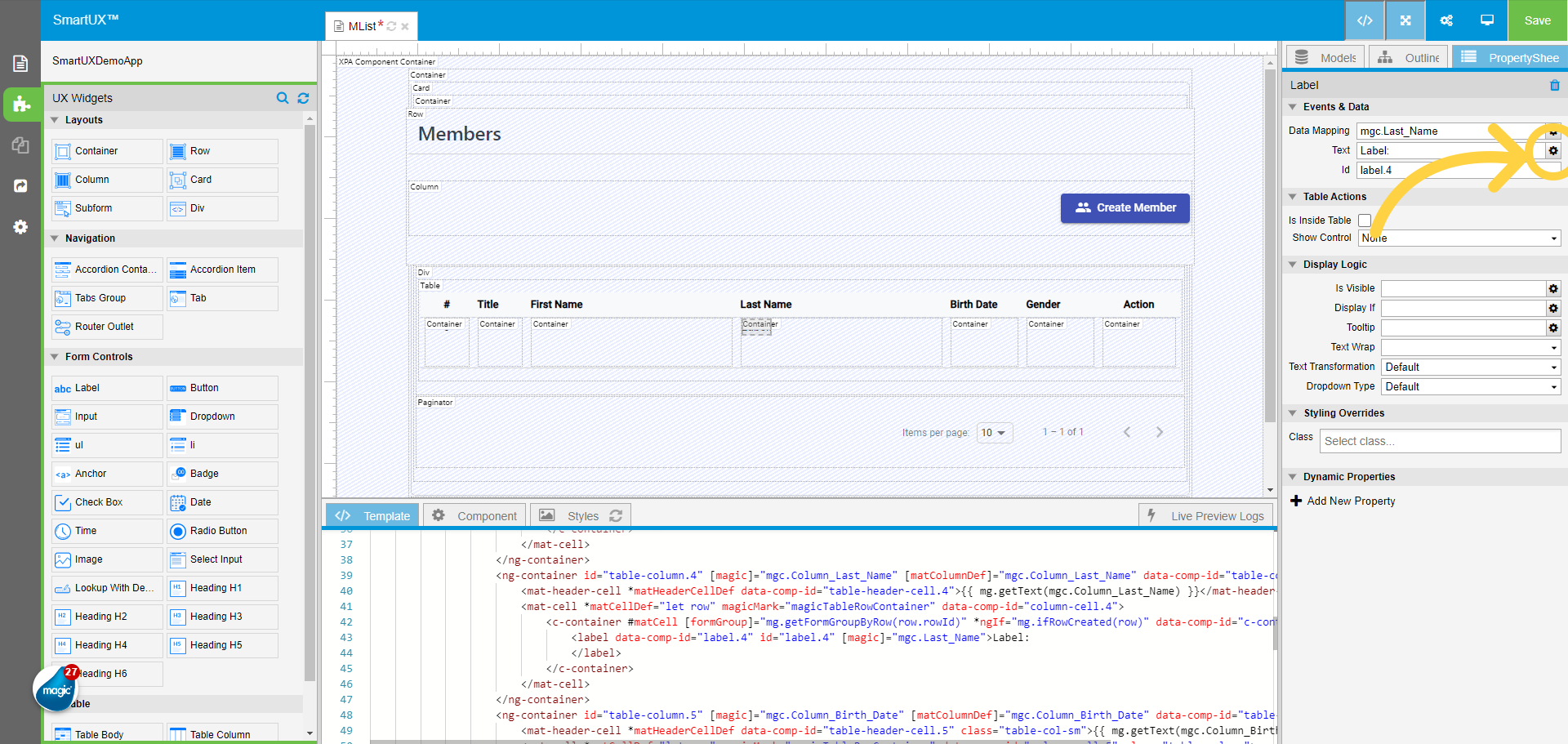Open widget search magnifier in UX Widgets panel

pyautogui.click(x=283, y=98)
